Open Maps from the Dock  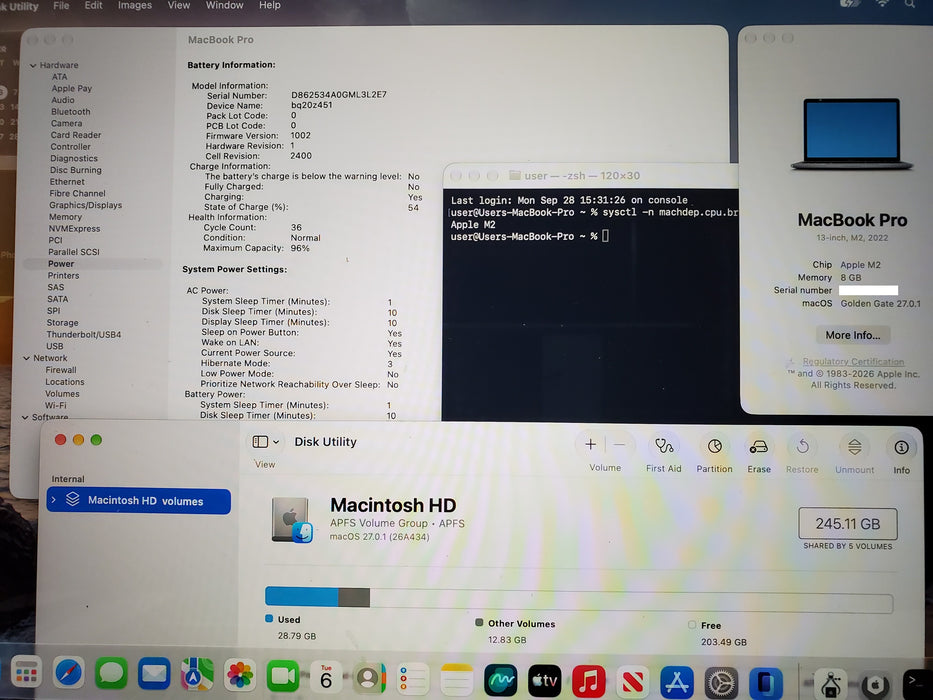(x=197, y=675)
